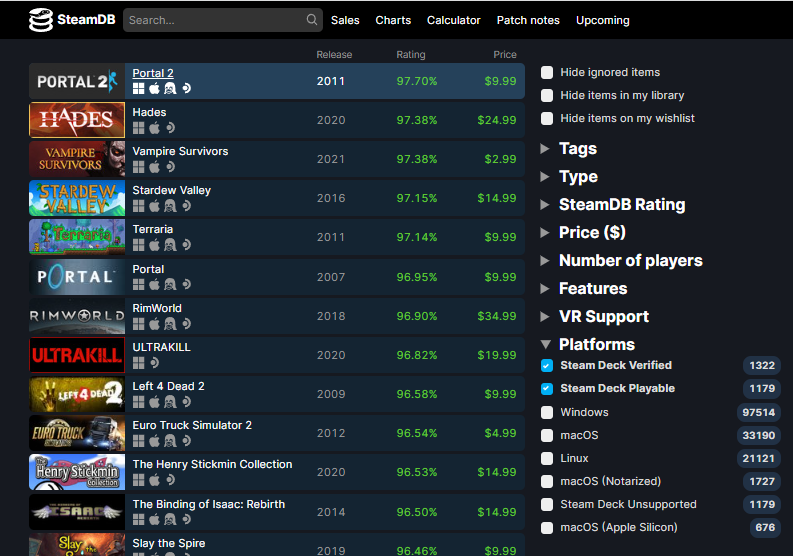The image size is (793, 556).
Task: Open the Upcoming page
Action: pos(602,20)
